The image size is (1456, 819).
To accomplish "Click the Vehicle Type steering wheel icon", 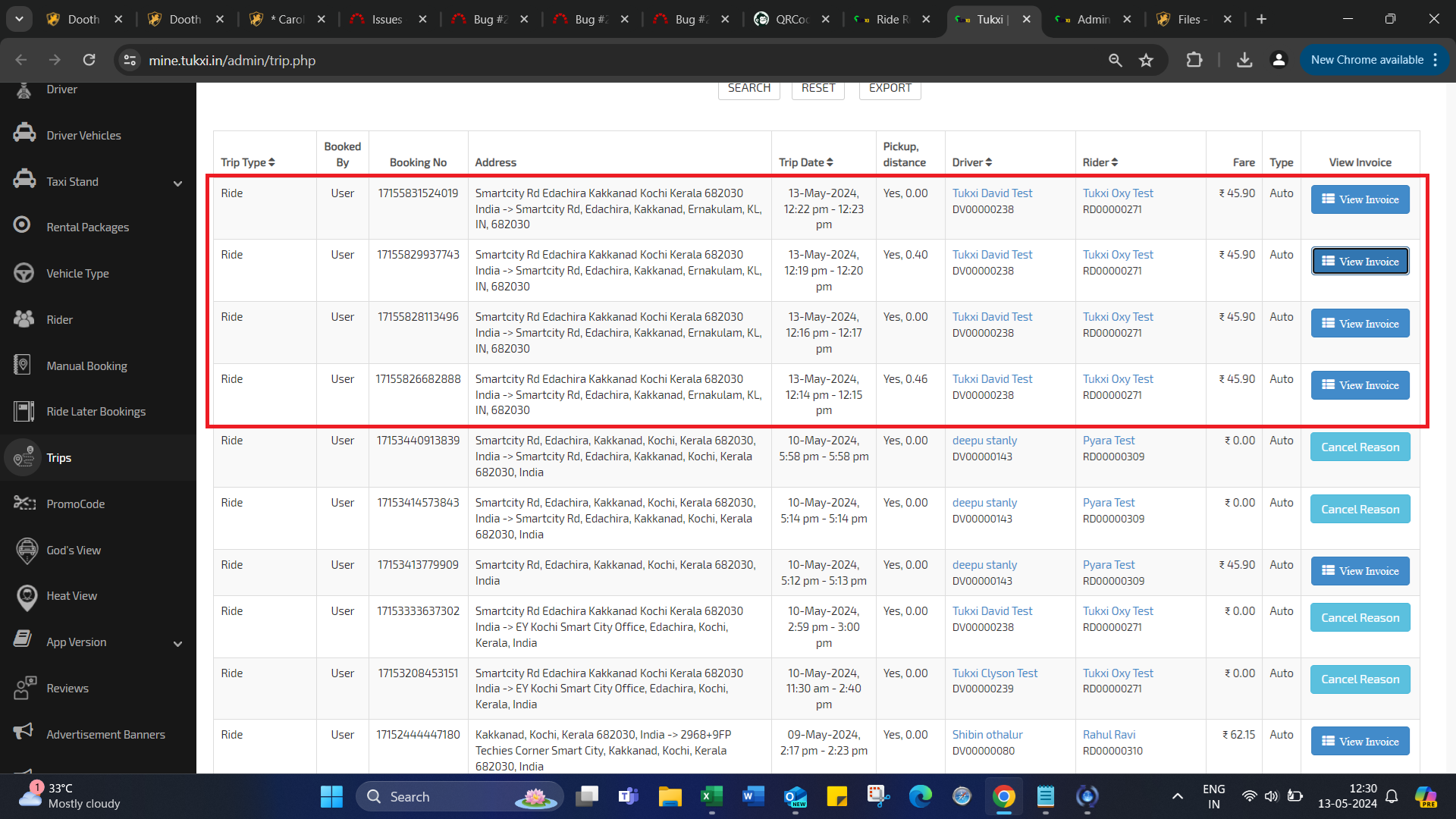I will [x=24, y=272].
